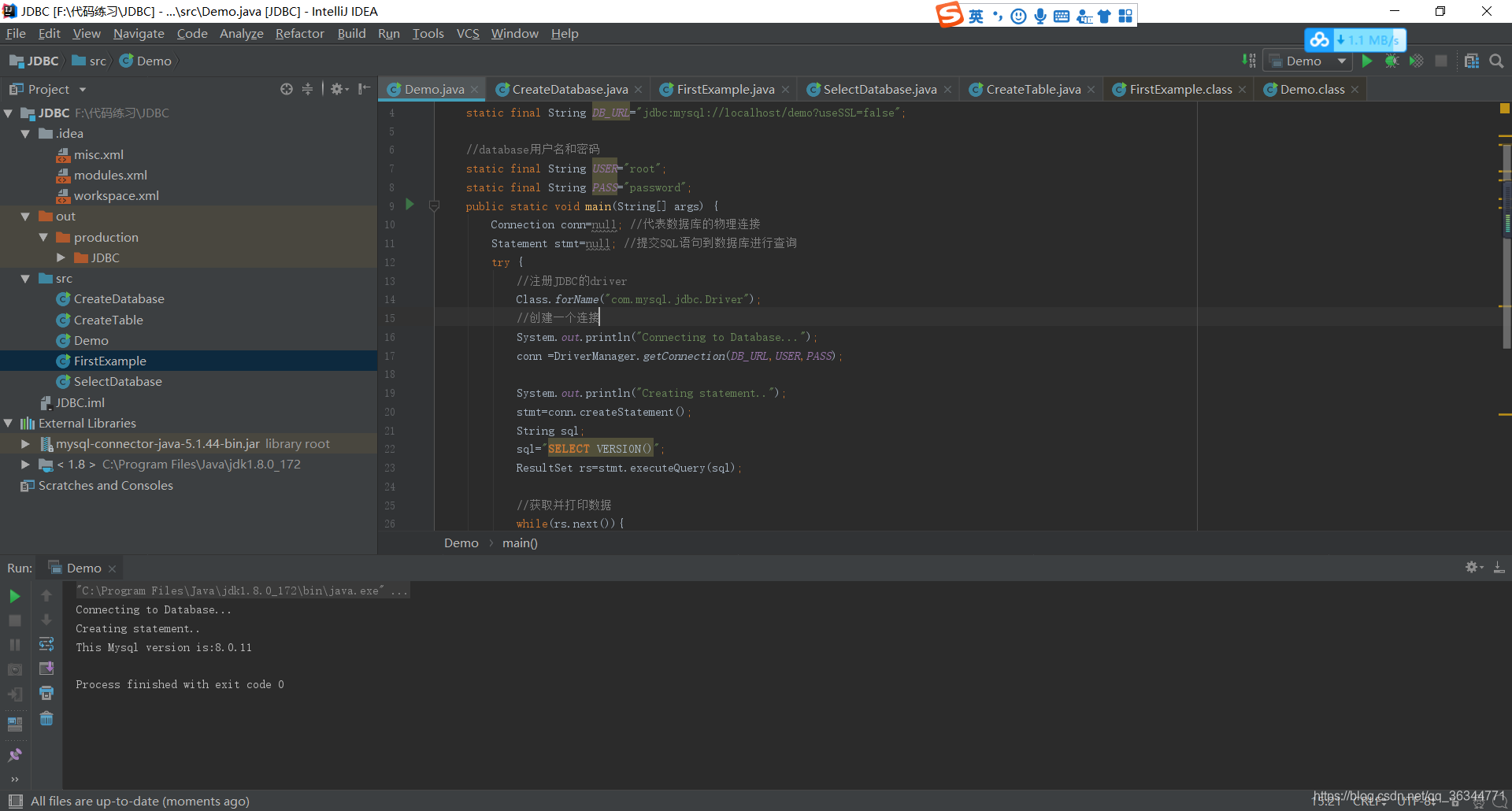Click the Demo breadcrumb below editor
Screen dimensions: 1512x811
(x=461, y=543)
